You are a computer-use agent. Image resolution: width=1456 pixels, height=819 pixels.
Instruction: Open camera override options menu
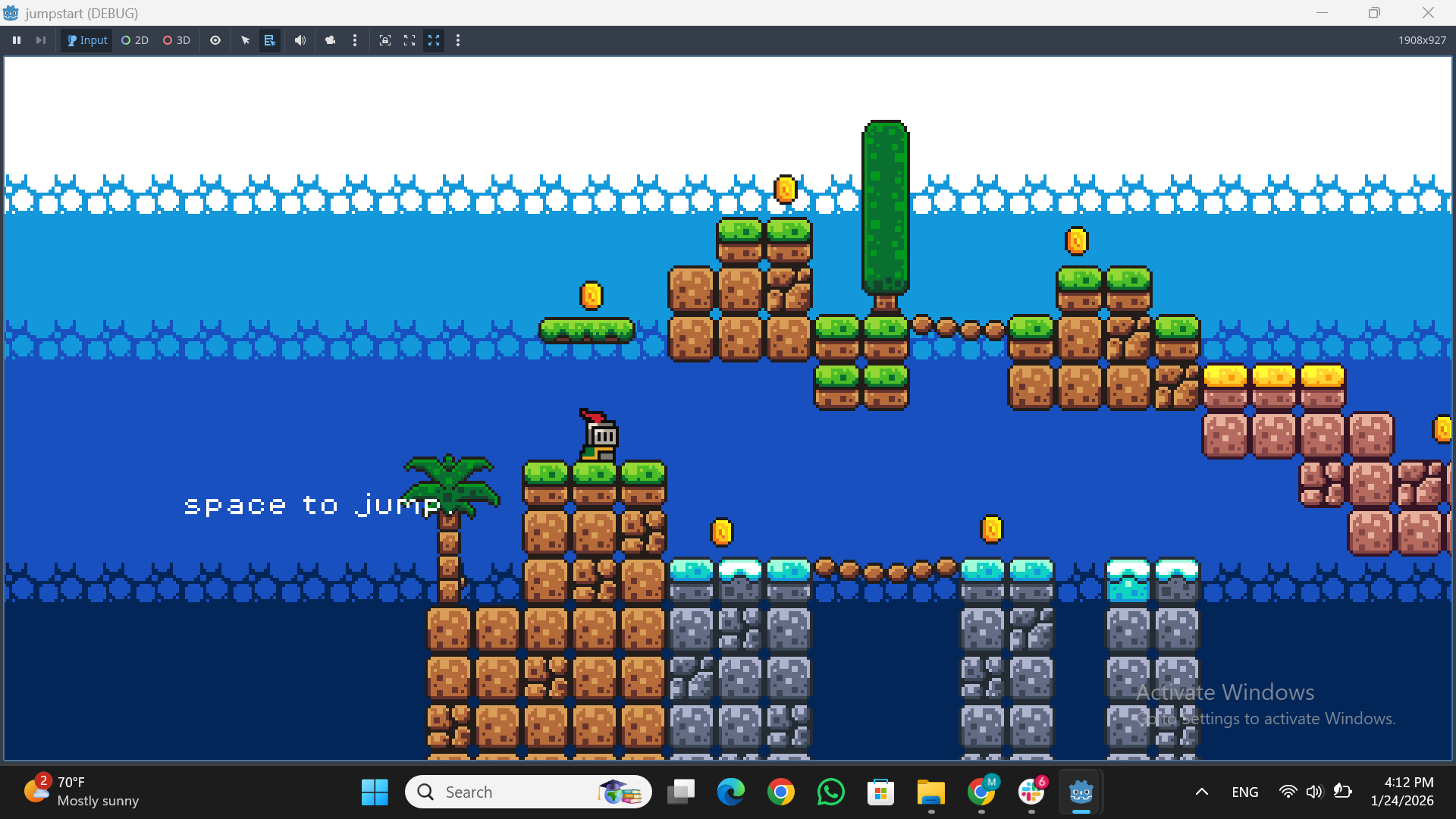[355, 40]
